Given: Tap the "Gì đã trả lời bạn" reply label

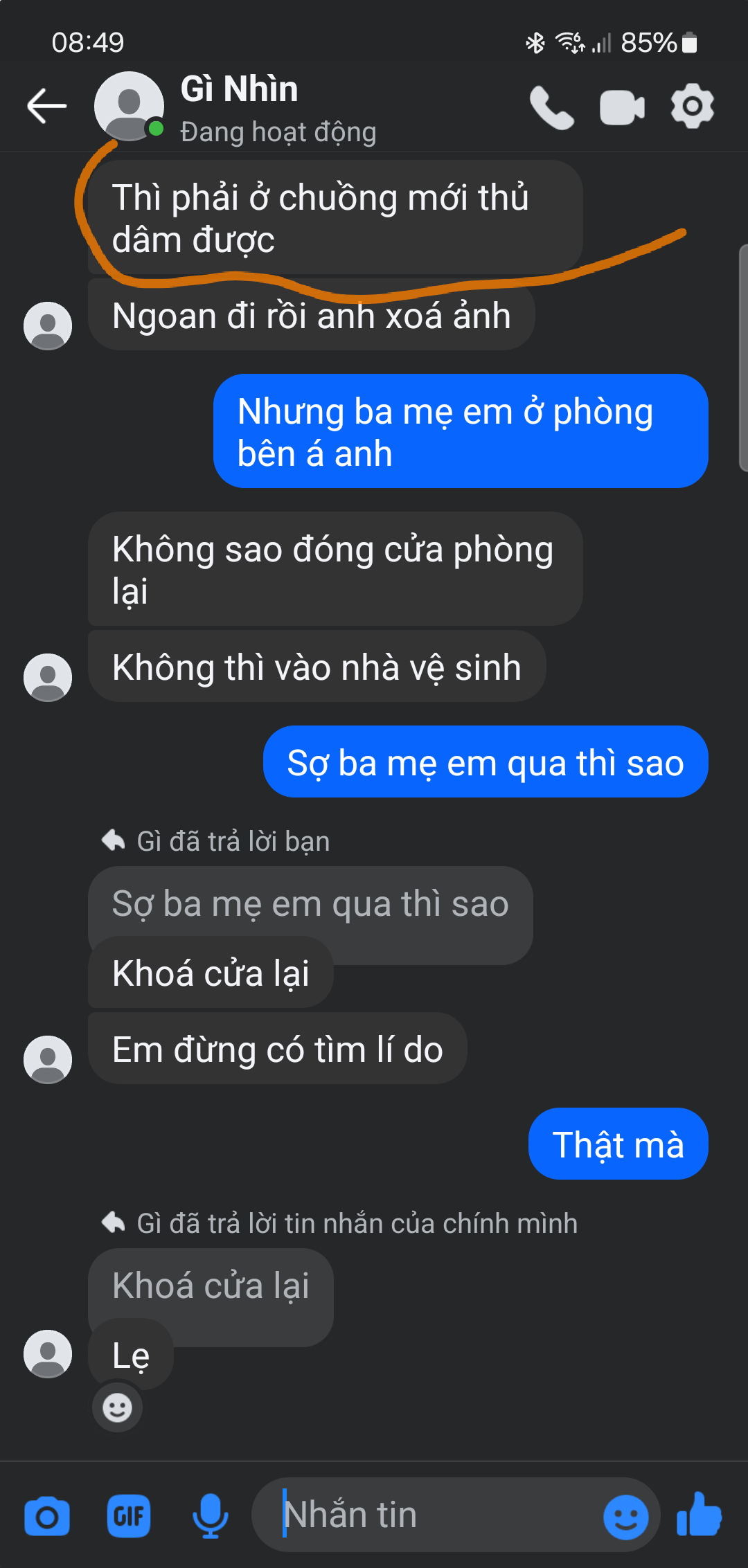Looking at the screenshot, I should coord(233,841).
